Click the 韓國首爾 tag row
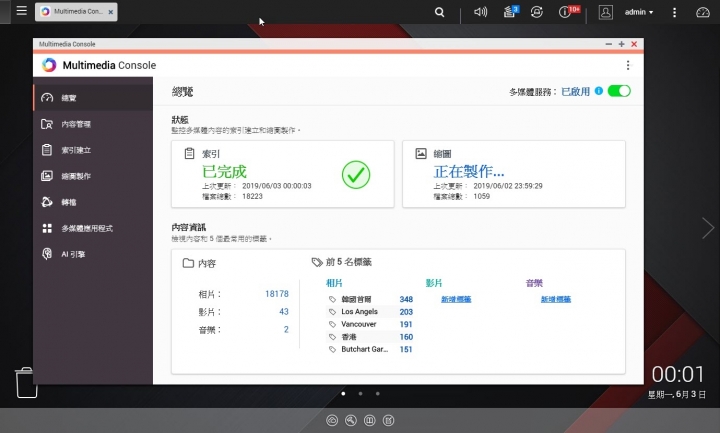Screen dimensions: 720x433 (370, 299)
